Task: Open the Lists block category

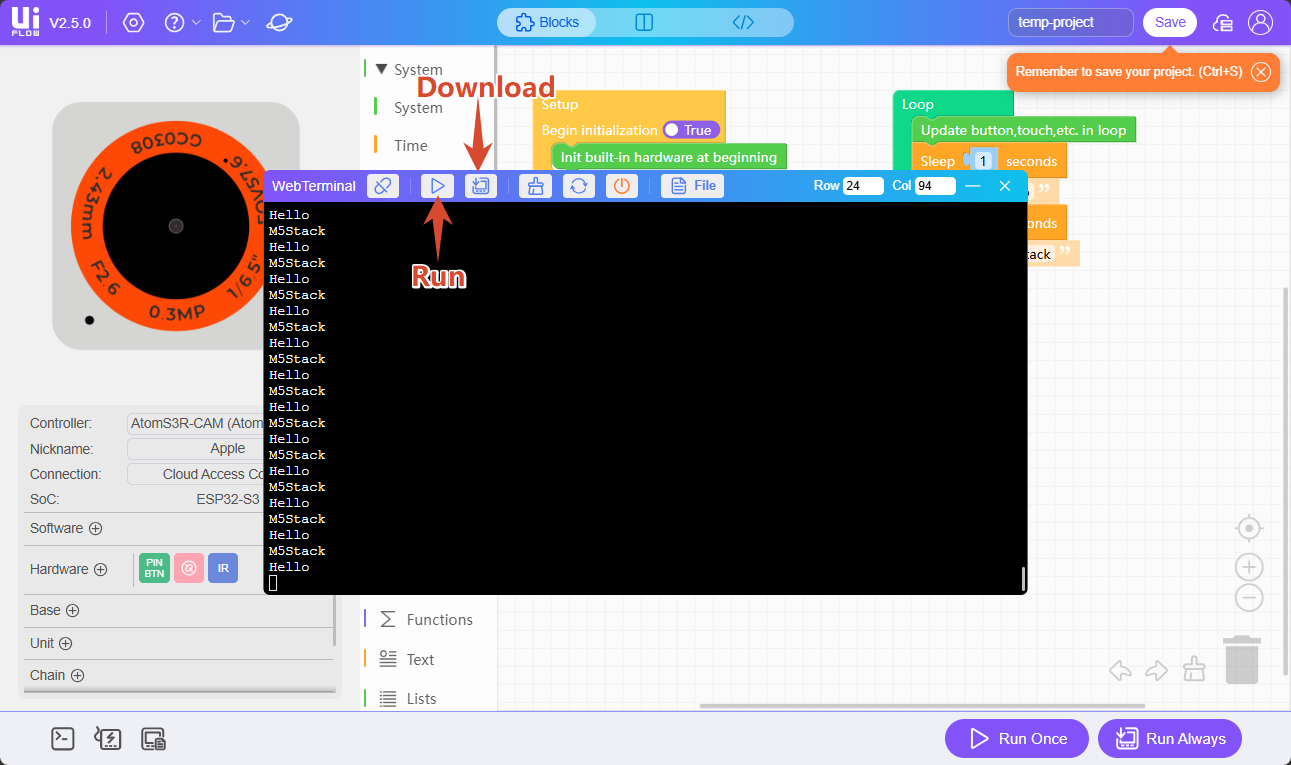Action: click(421, 698)
